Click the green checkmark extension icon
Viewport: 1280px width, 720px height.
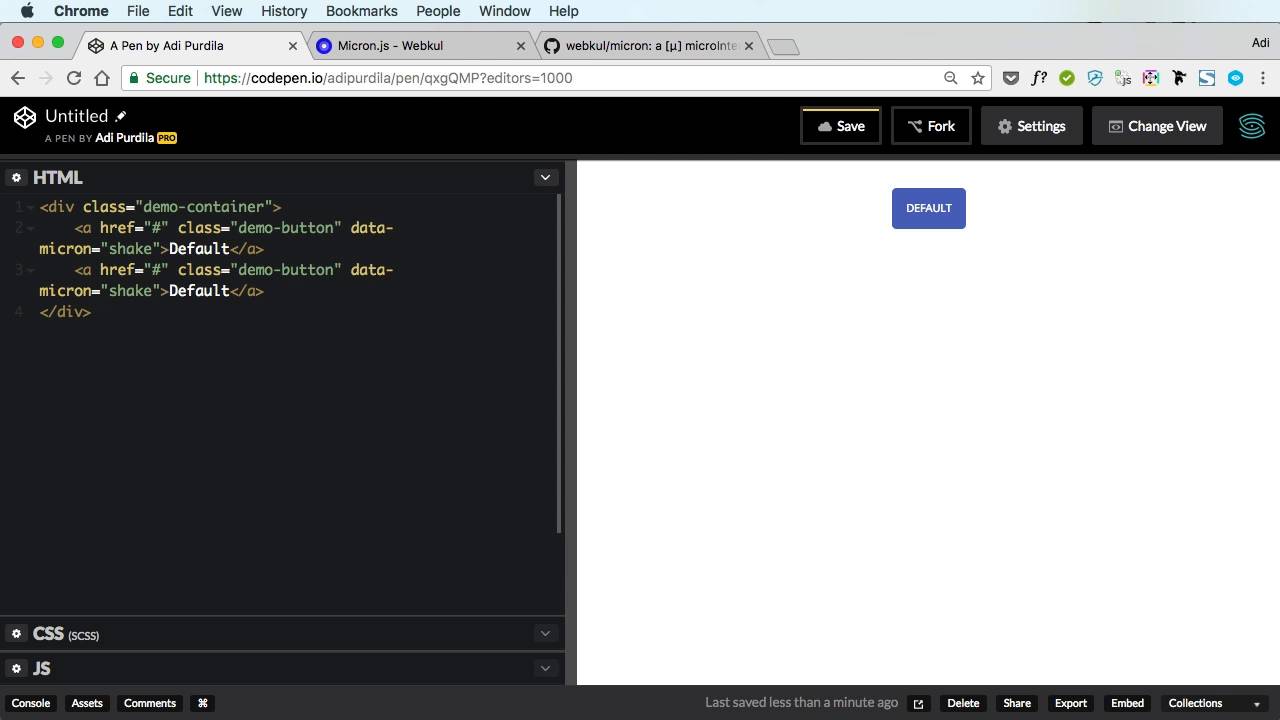click(1067, 78)
